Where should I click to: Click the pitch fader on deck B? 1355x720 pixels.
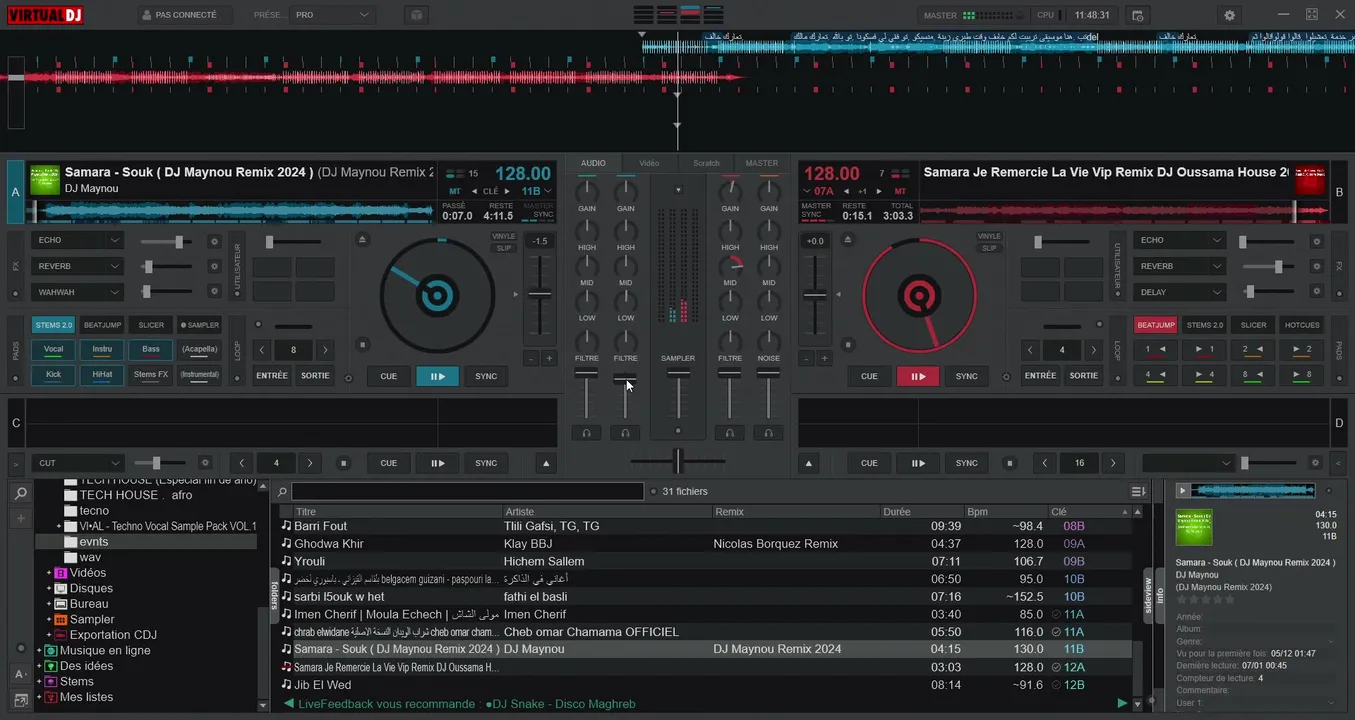[816, 295]
